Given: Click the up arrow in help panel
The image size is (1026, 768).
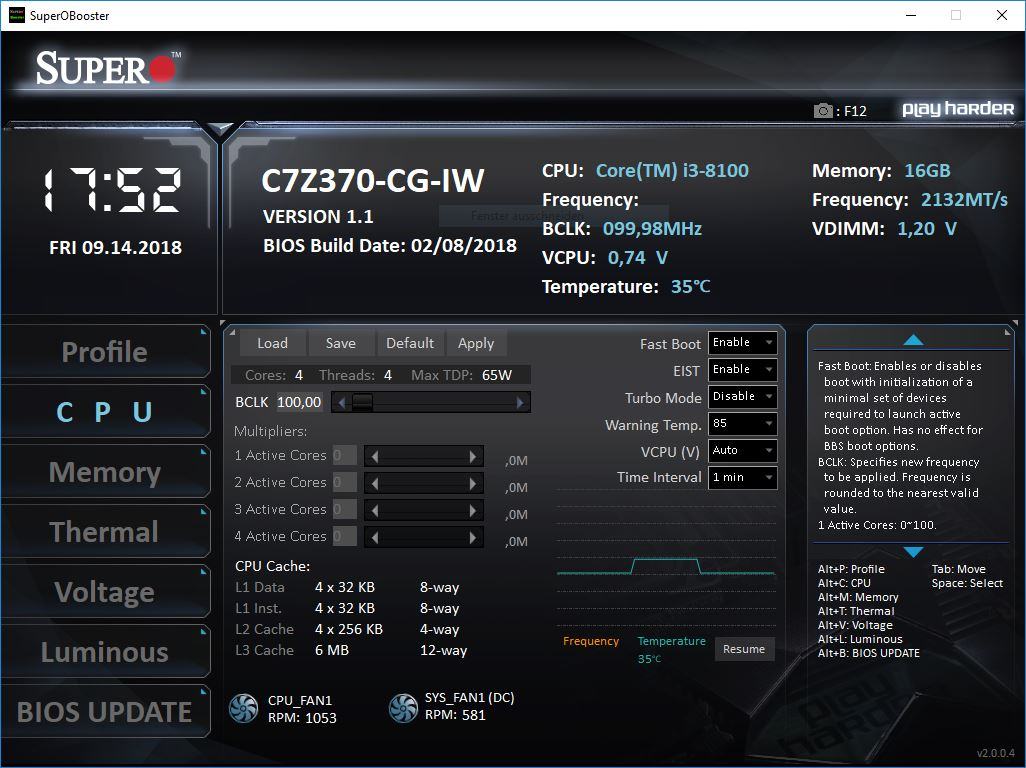Looking at the screenshot, I should 913,340.
